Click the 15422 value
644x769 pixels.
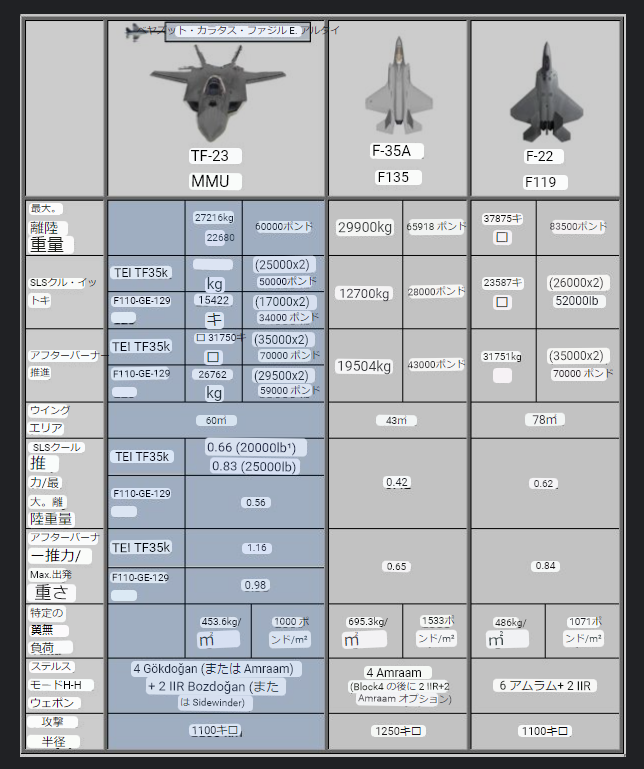tap(213, 300)
